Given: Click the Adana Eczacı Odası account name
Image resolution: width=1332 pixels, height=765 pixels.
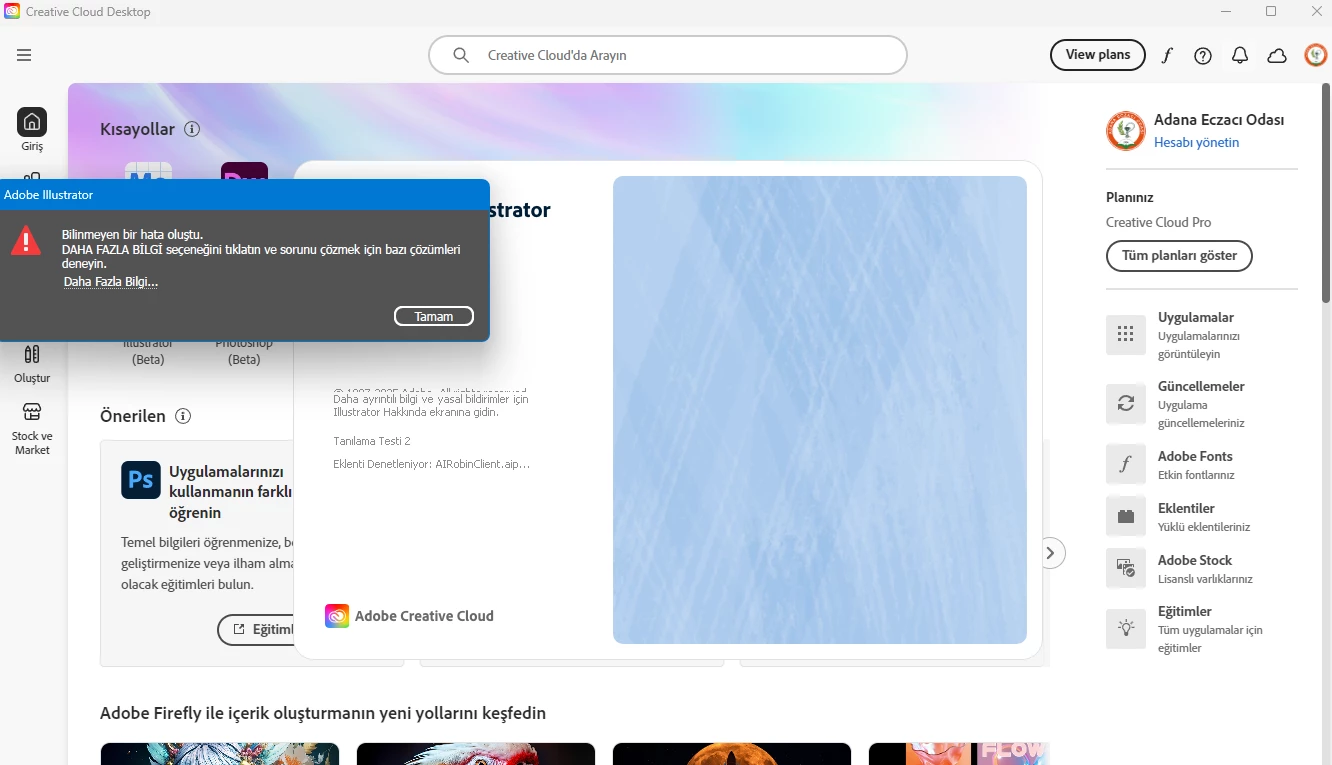Looking at the screenshot, I should [1219, 120].
